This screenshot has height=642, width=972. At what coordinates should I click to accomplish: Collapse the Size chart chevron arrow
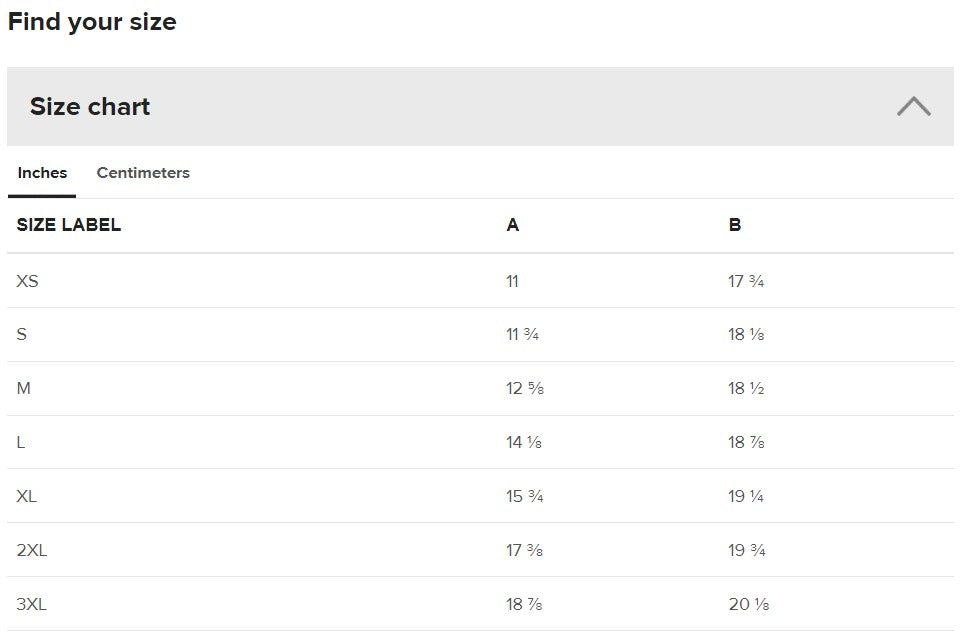(x=913, y=107)
